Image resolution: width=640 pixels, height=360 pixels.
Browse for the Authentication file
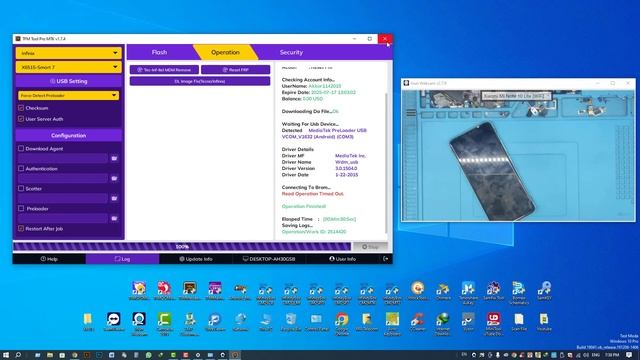(x=114, y=178)
